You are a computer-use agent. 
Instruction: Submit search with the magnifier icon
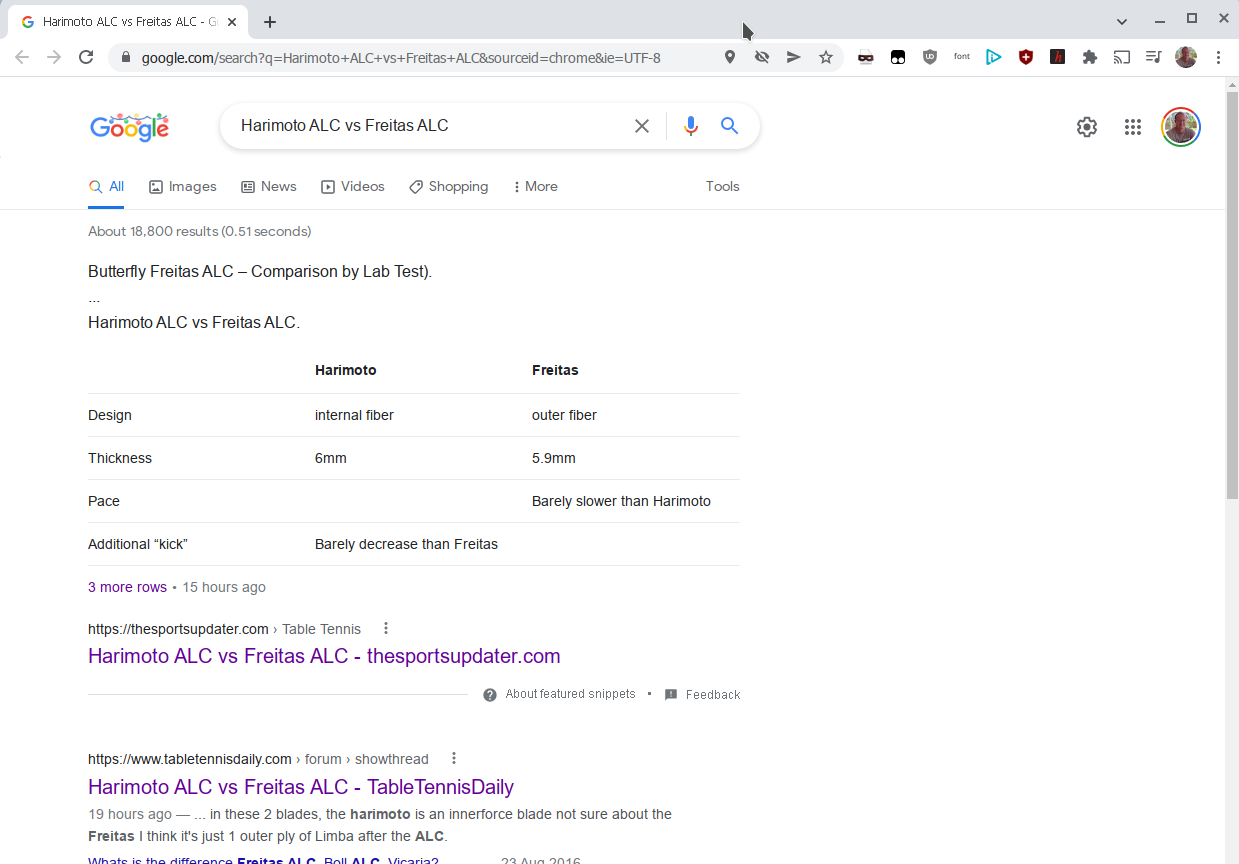coord(730,126)
